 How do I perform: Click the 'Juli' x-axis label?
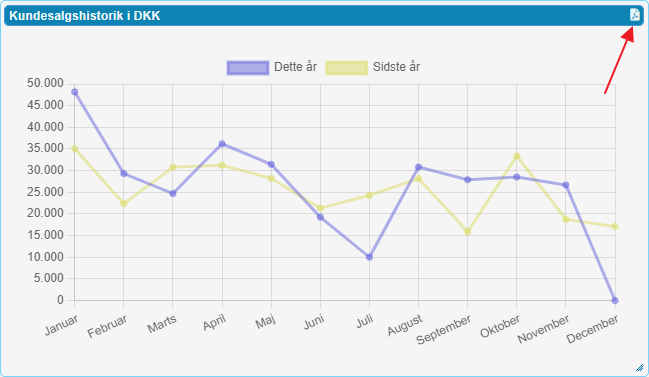tap(365, 321)
